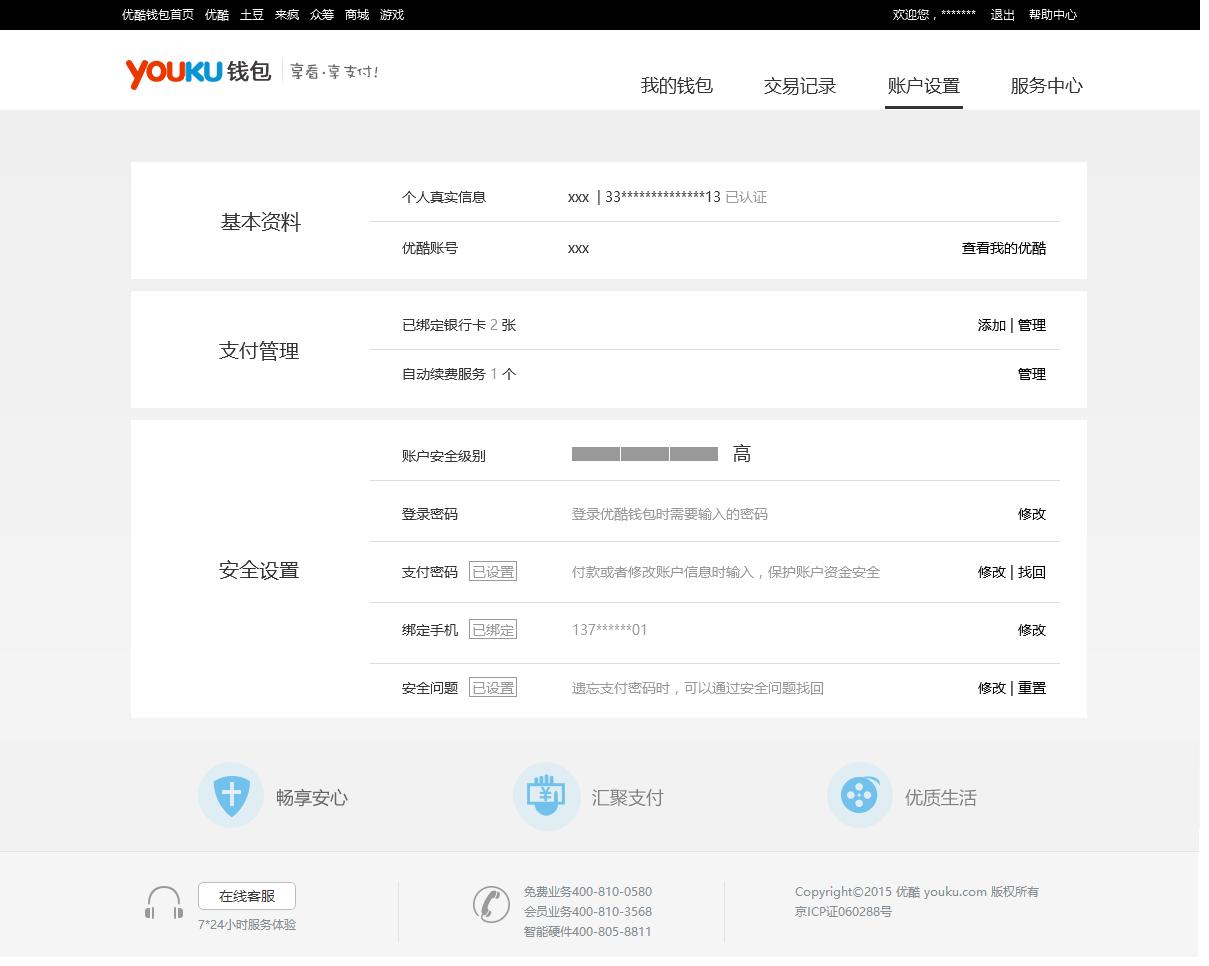The image size is (1209, 966).
Task: Open the 服务中心 tab
Action: [1046, 86]
